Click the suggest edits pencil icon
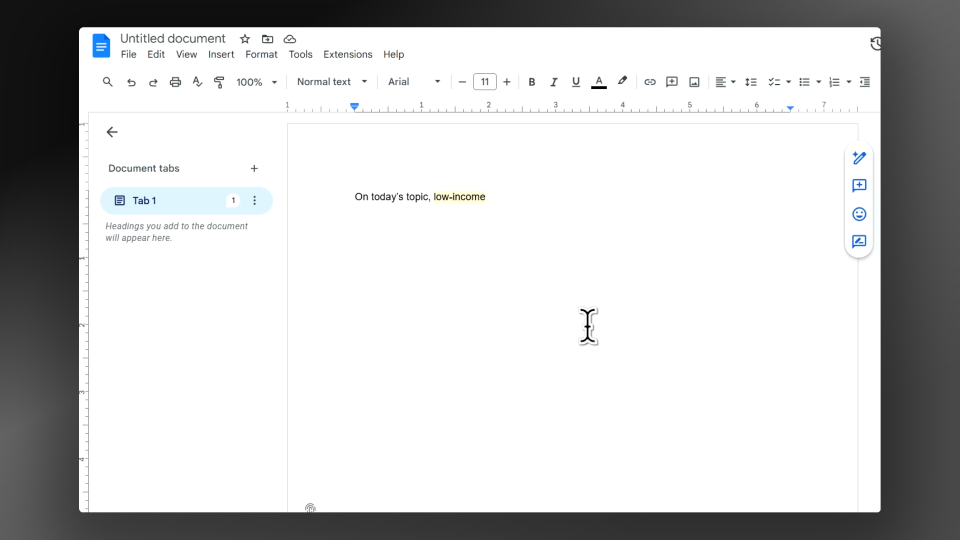The height and width of the screenshot is (540, 960). click(859, 158)
